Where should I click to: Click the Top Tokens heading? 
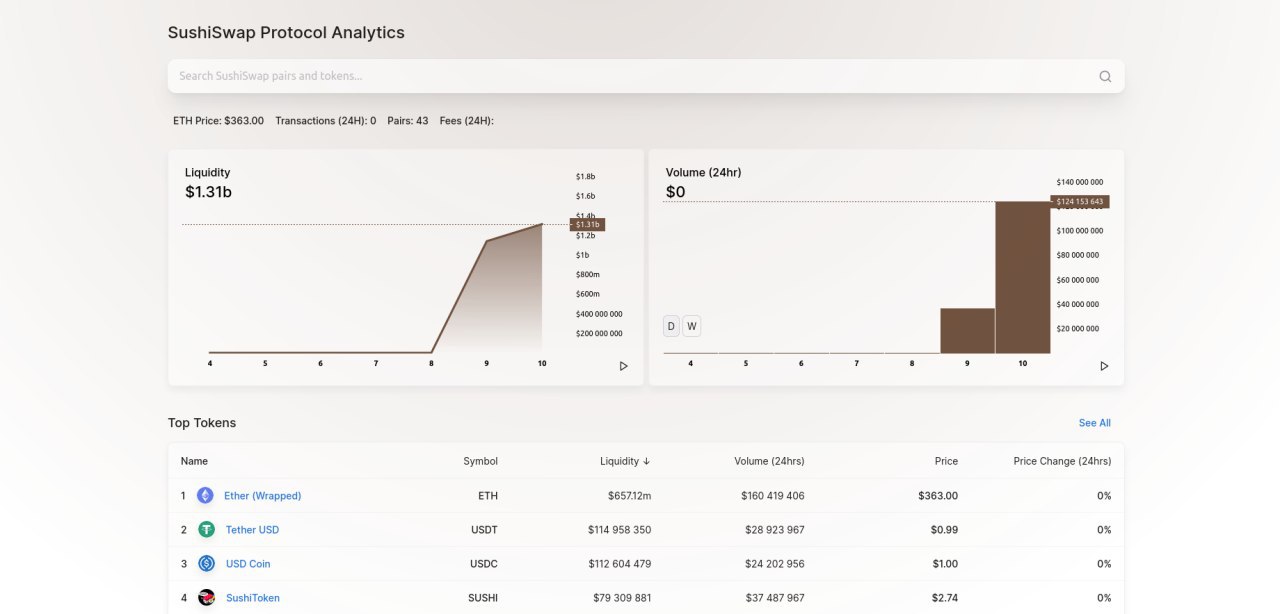coord(202,423)
